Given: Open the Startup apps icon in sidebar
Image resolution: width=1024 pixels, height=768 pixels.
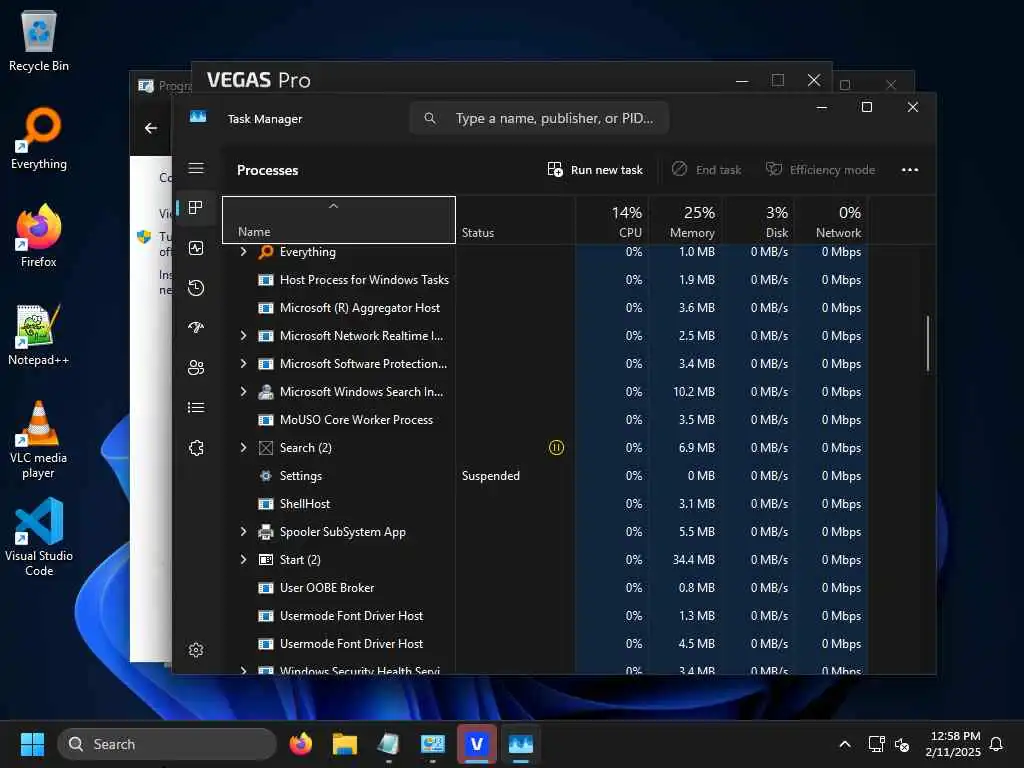Looking at the screenshot, I should click(196, 328).
